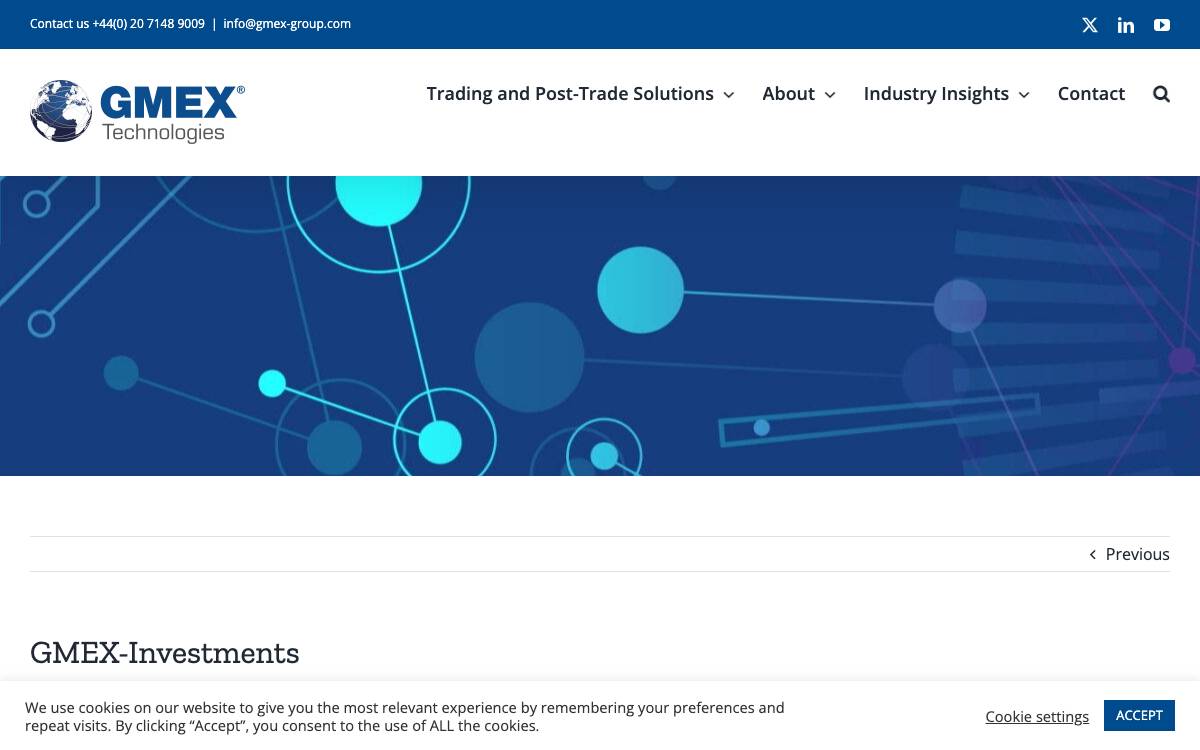1200x750 pixels.
Task: Click the cookie consent message text
Action: [405, 717]
